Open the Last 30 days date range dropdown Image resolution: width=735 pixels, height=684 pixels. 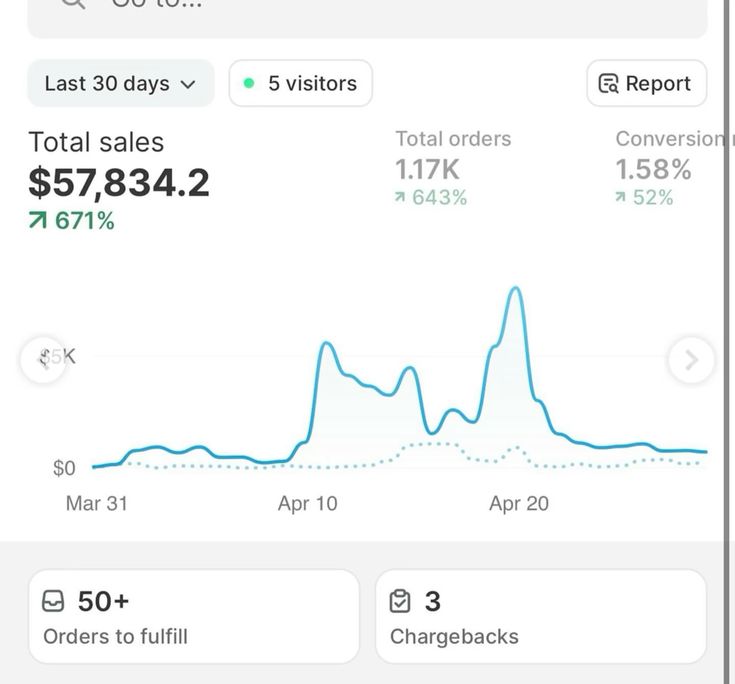click(x=120, y=84)
